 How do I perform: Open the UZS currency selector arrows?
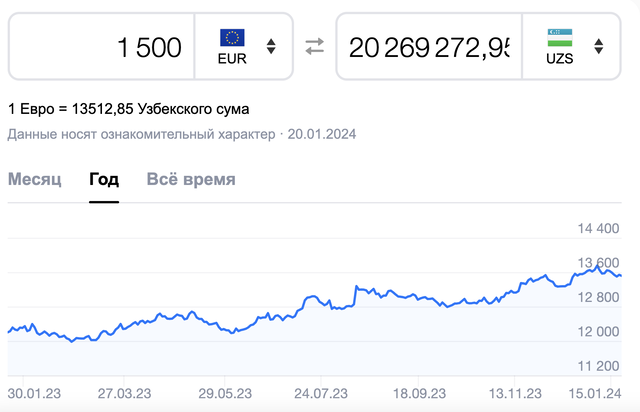click(598, 47)
